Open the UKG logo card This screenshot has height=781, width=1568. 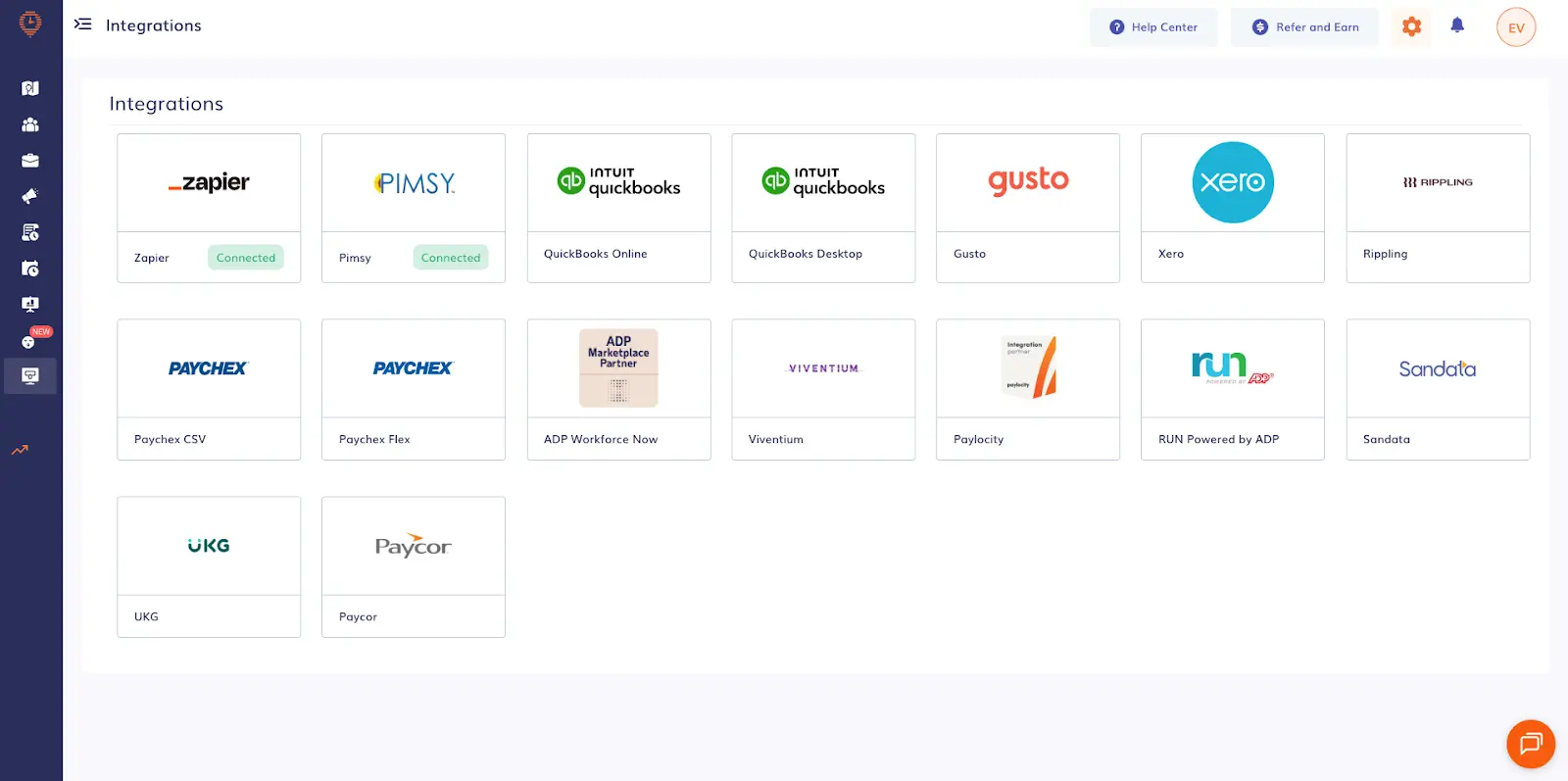209,546
